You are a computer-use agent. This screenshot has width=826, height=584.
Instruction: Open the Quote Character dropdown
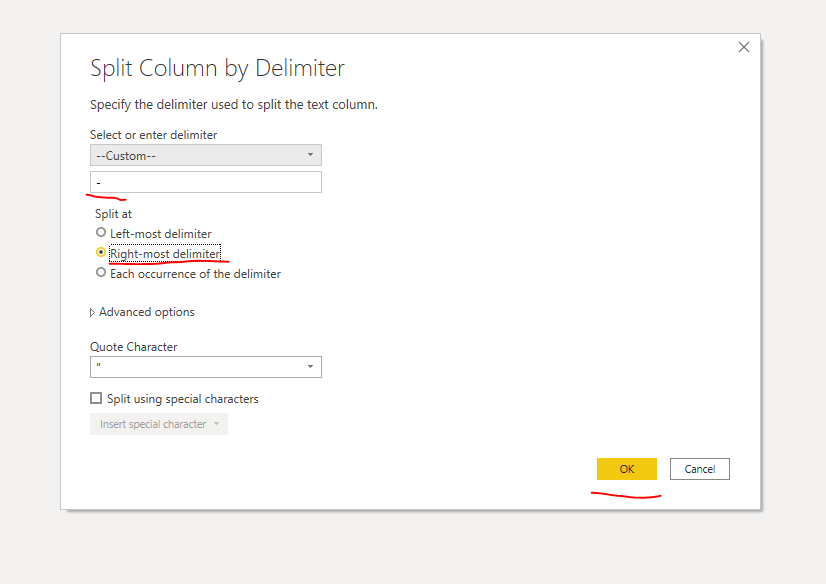point(205,367)
